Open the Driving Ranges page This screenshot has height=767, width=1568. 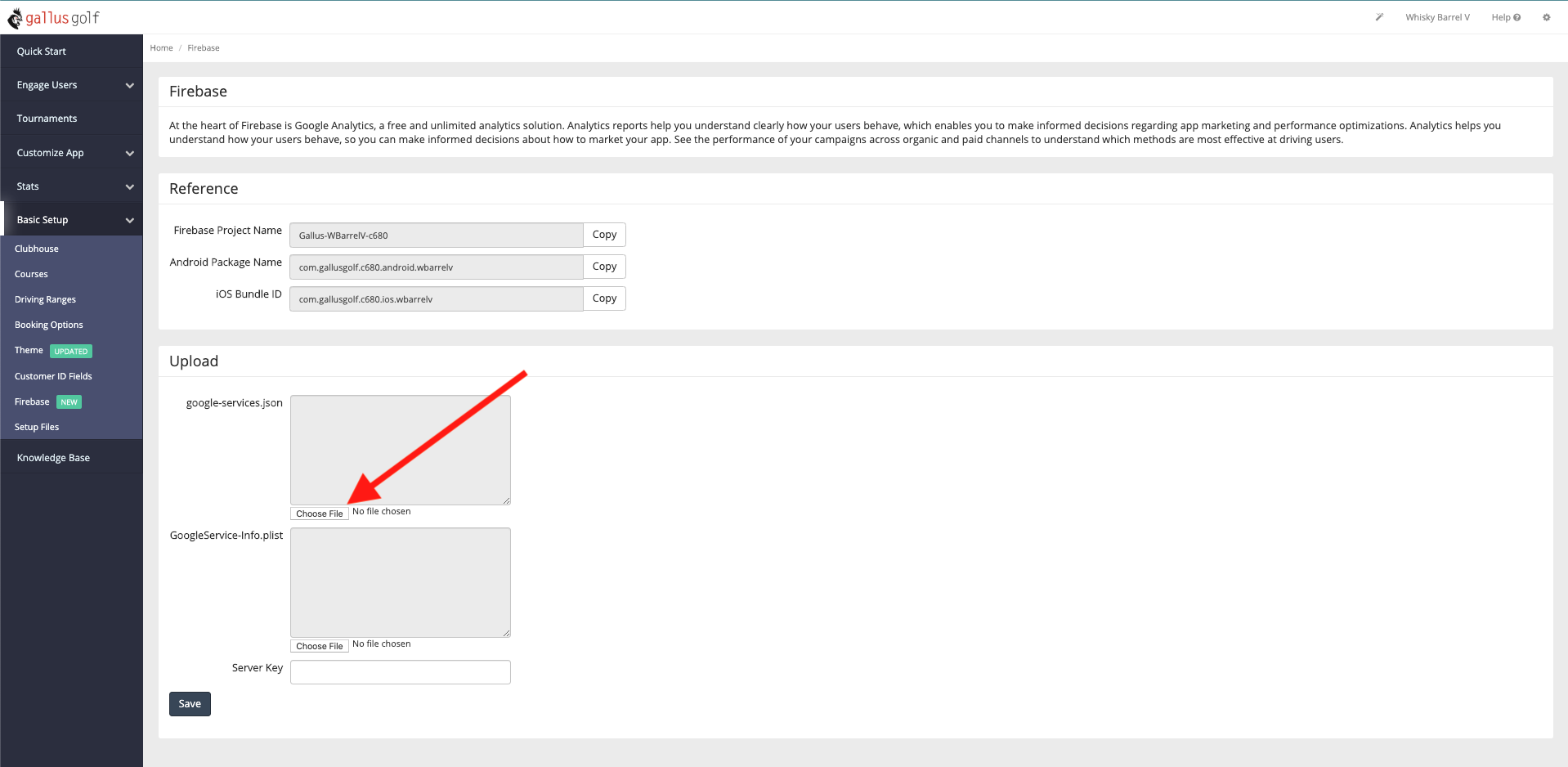click(x=45, y=299)
